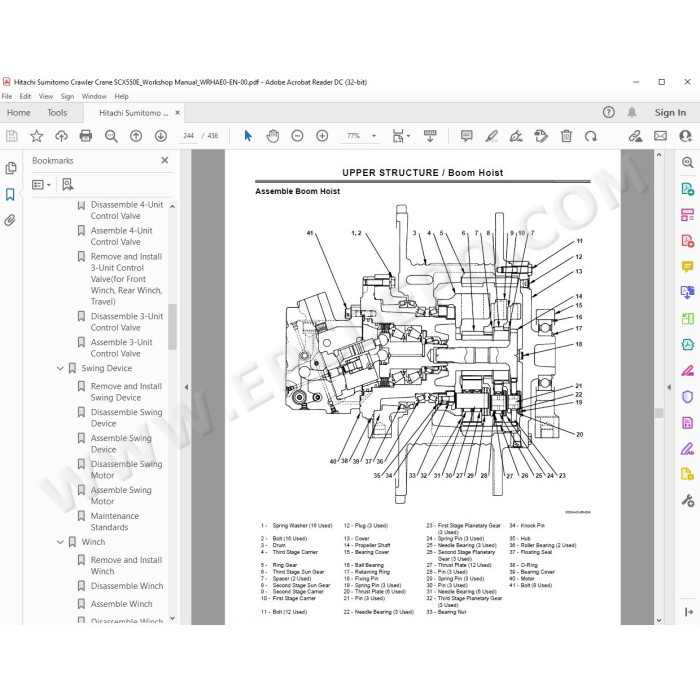Screen dimensions: 700x700
Task: Open Assemble 4-Unit Control Valve bookmark
Action: click(x=121, y=236)
